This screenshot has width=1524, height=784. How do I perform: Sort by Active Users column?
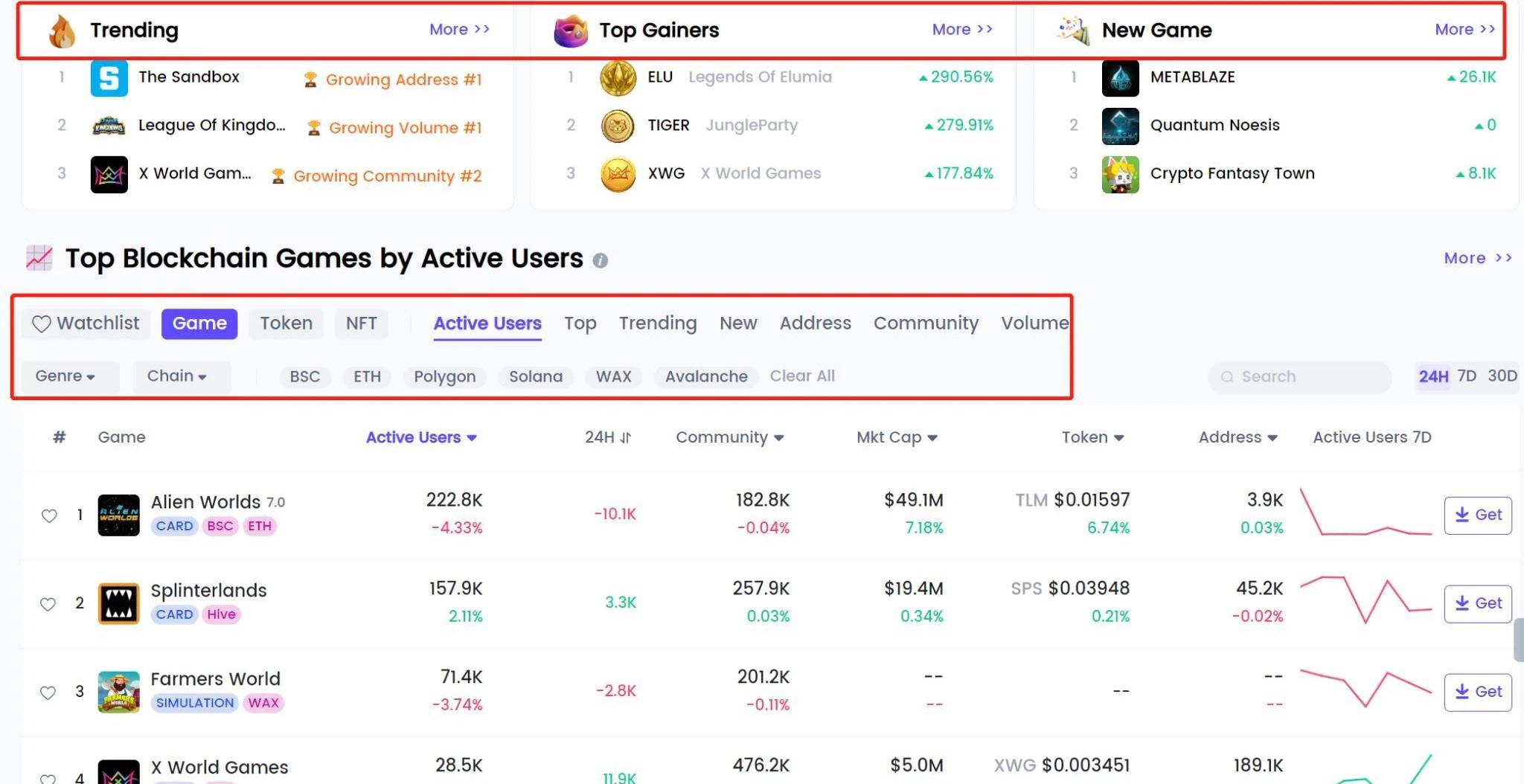coord(421,437)
